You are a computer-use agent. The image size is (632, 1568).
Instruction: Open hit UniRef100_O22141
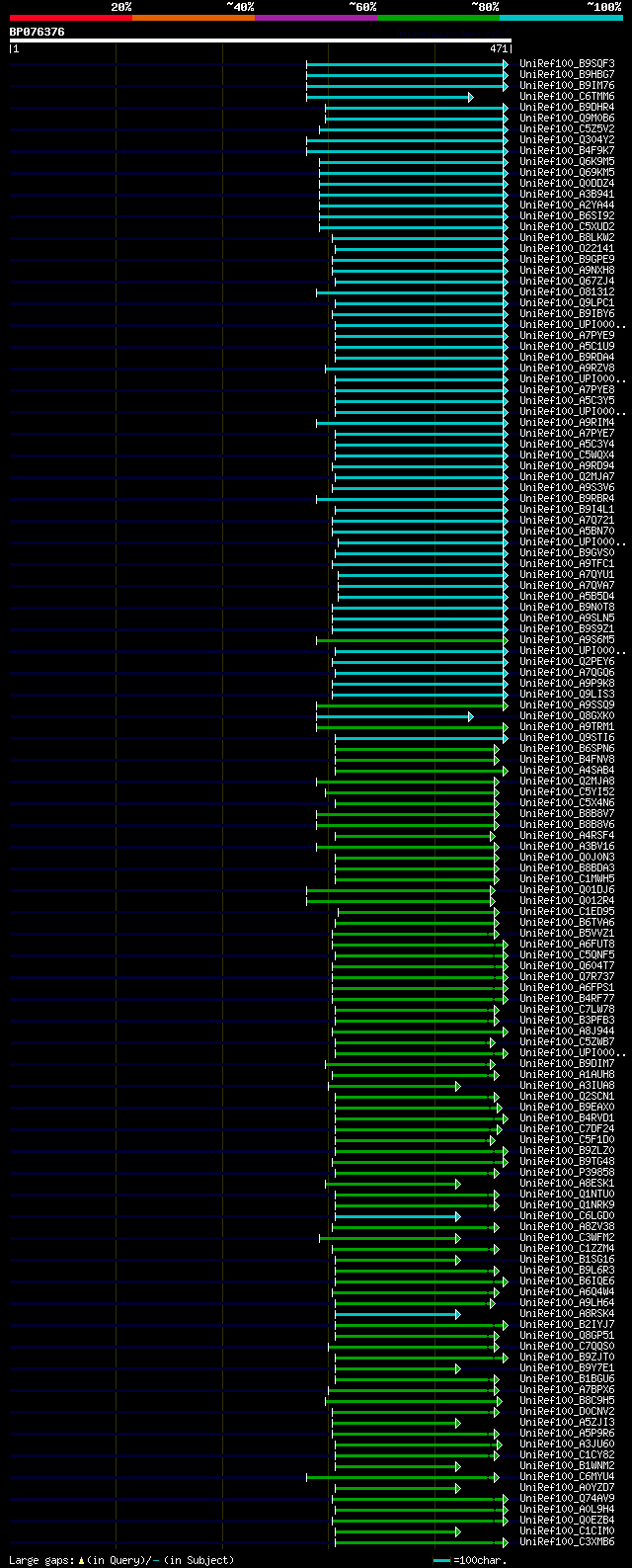point(567,249)
